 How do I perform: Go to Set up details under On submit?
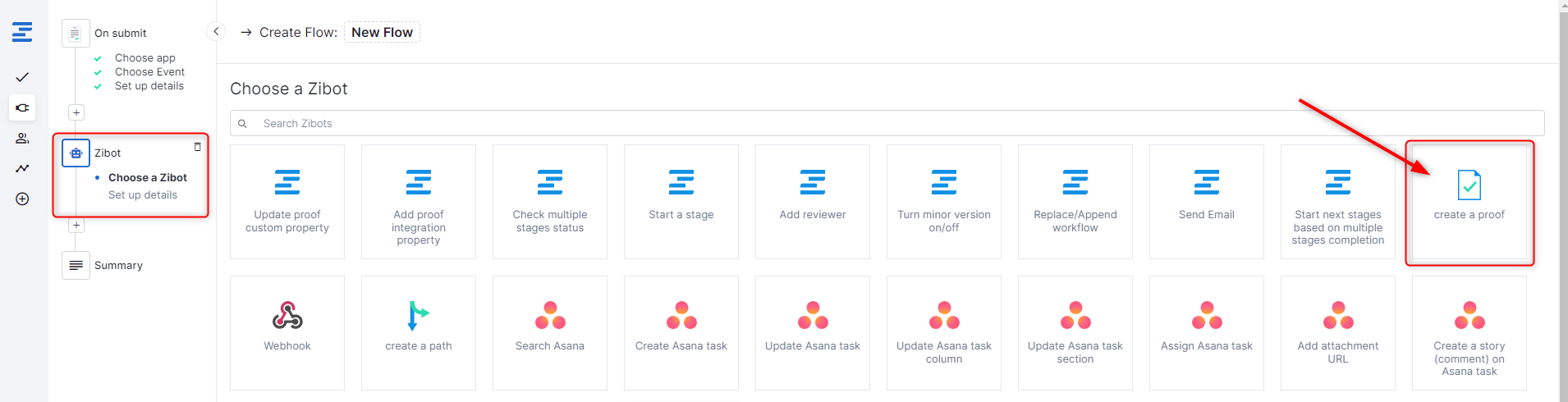pyautogui.click(x=149, y=86)
